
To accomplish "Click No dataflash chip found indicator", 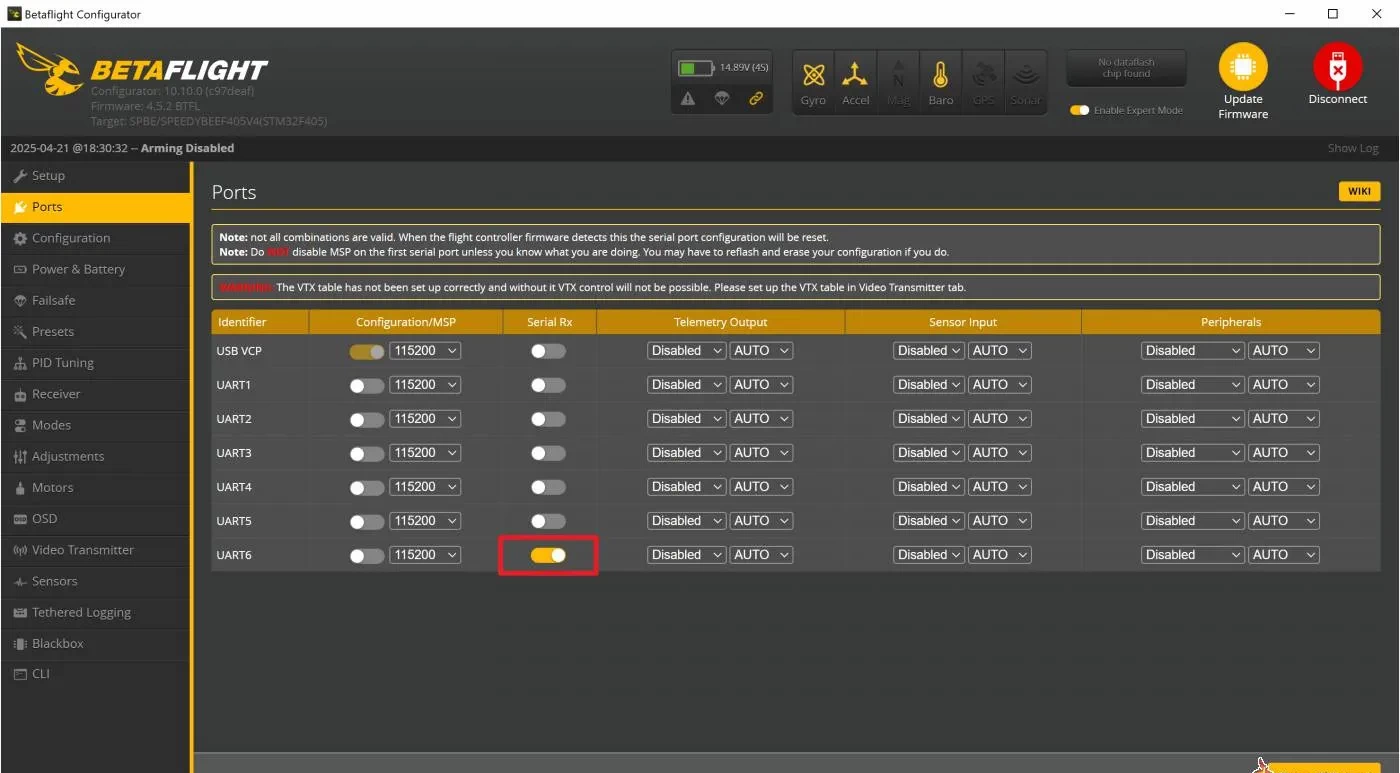I will click(x=1126, y=68).
